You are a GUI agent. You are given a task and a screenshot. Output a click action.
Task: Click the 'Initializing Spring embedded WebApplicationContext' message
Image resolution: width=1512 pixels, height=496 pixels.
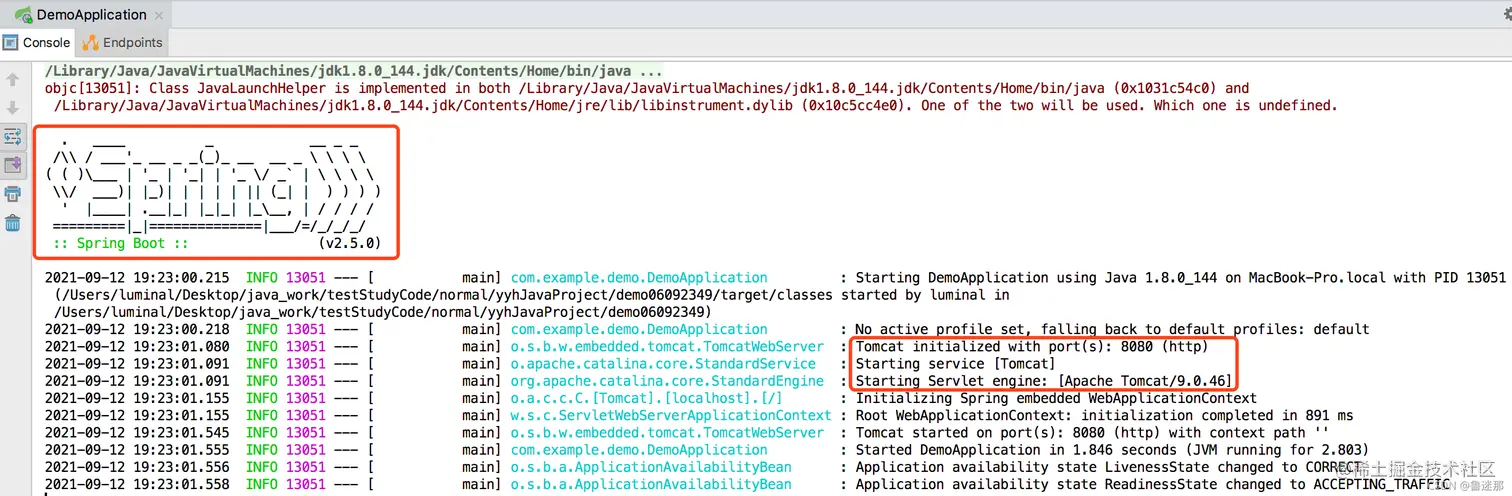click(1056, 398)
